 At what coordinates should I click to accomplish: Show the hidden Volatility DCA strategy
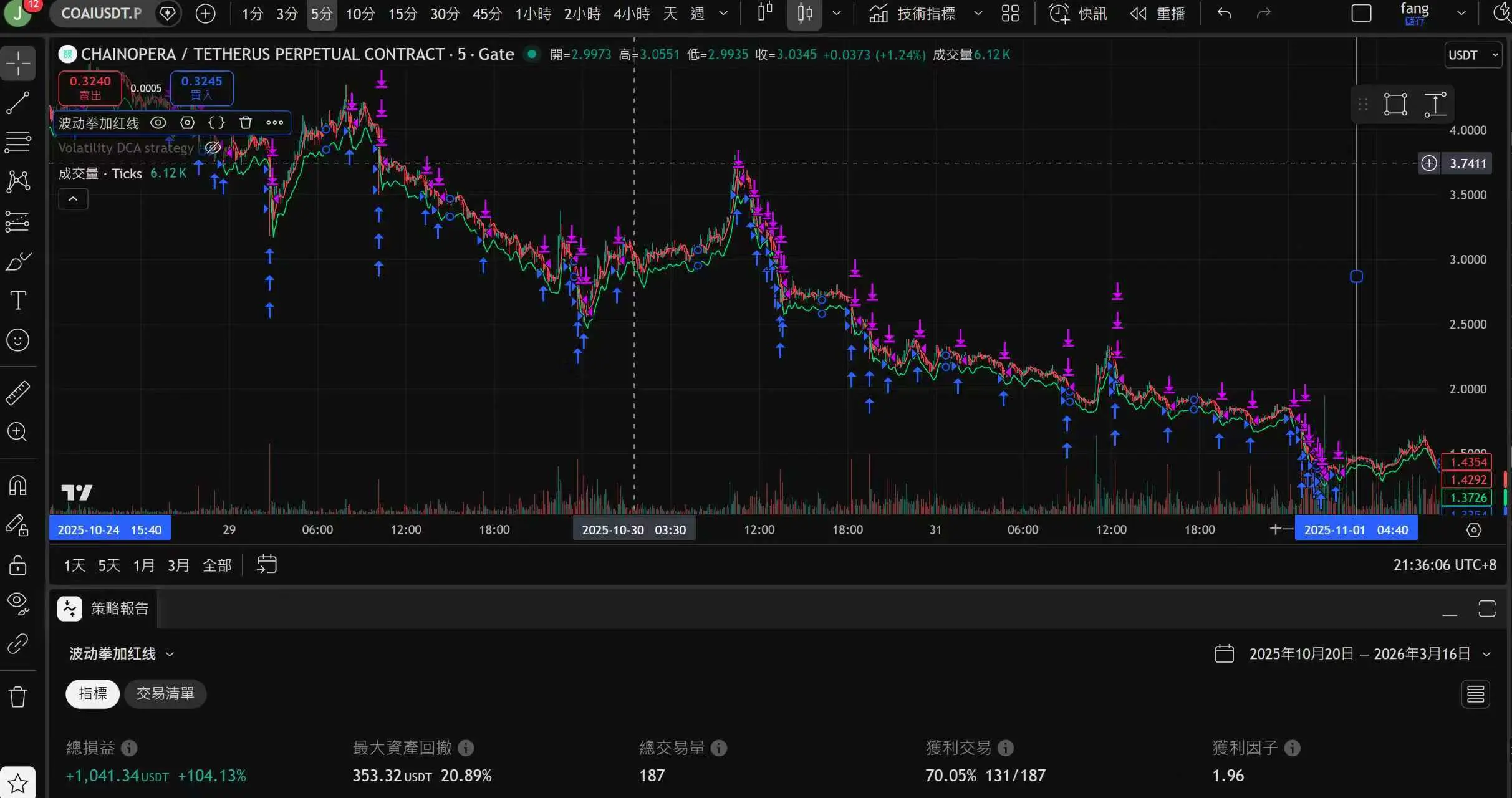[x=213, y=148]
